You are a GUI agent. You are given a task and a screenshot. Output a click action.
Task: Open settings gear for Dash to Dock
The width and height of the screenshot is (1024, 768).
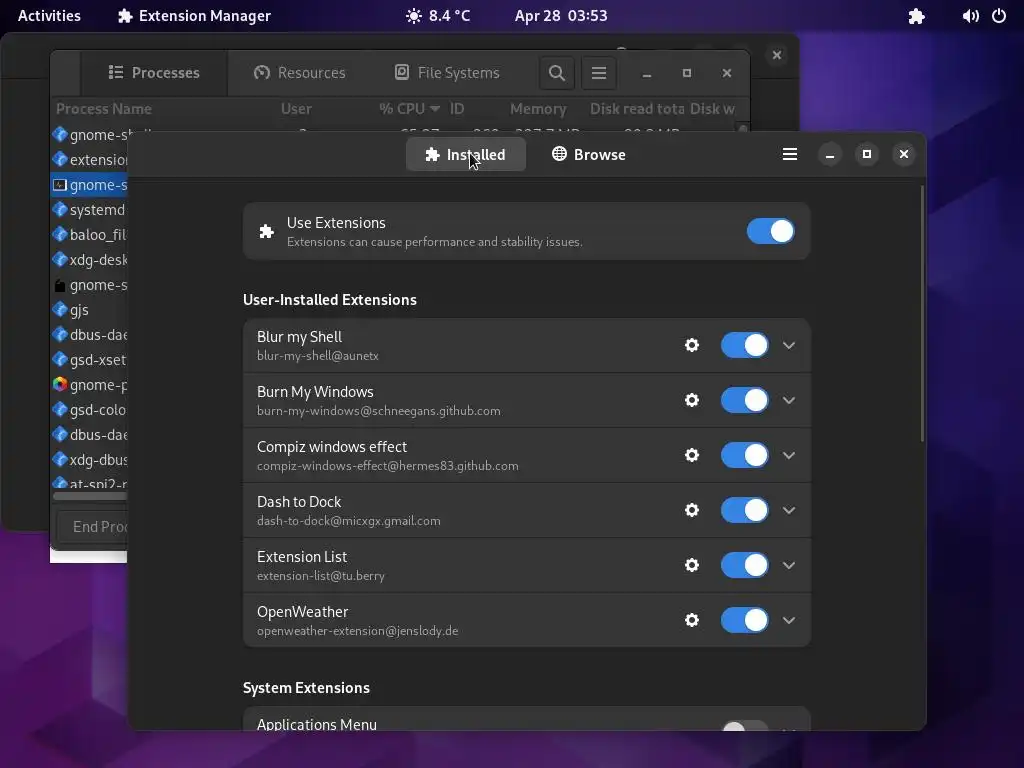click(x=692, y=509)
